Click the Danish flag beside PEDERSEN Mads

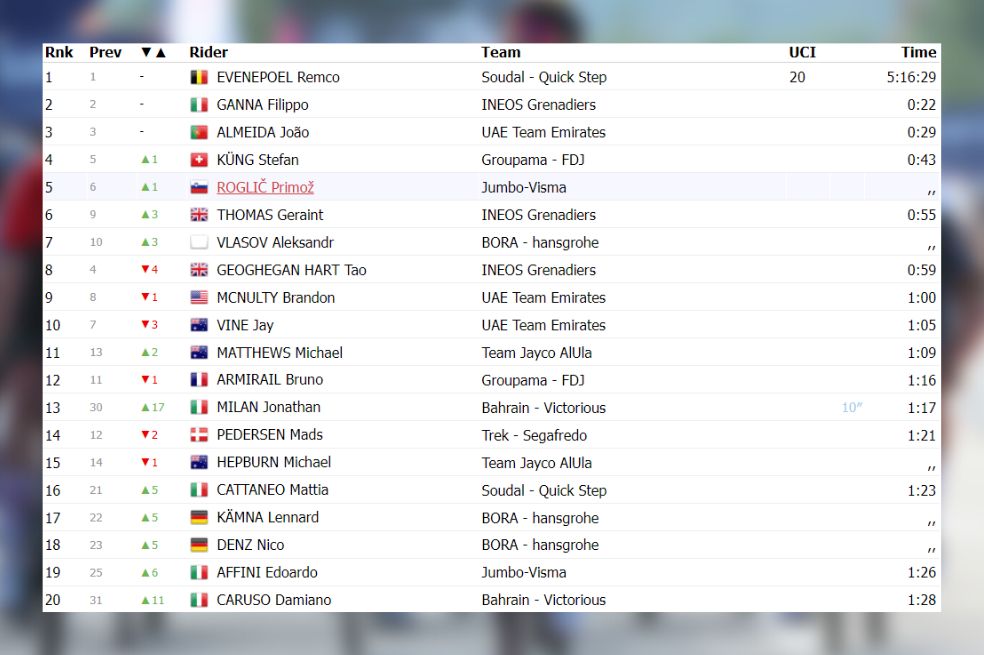coord(199,435)
